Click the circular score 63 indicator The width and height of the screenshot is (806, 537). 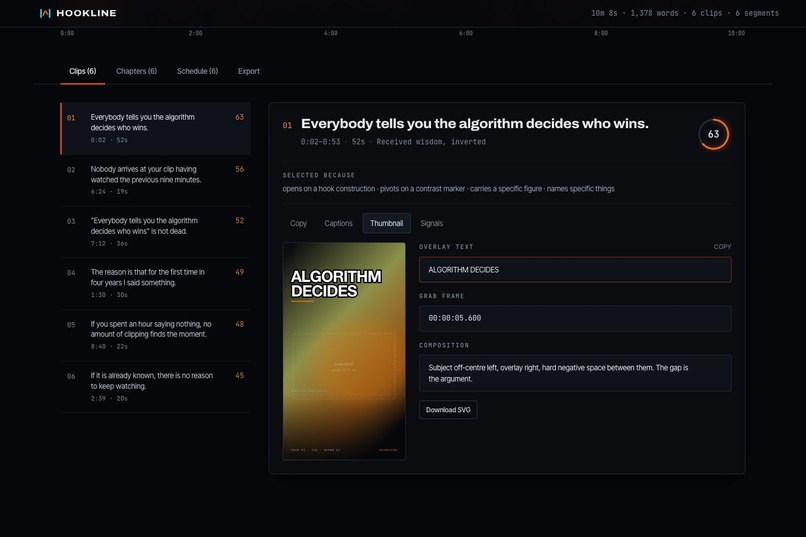pos(713,134)
